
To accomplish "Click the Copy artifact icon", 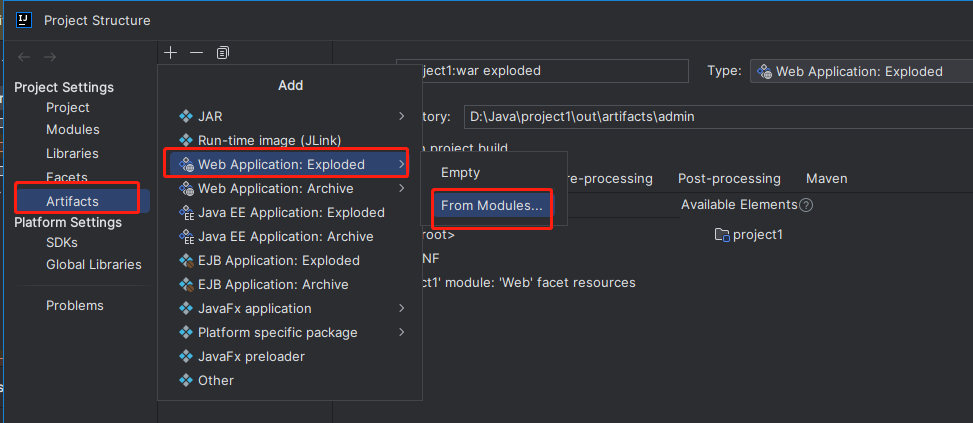I will click(222, 52).
